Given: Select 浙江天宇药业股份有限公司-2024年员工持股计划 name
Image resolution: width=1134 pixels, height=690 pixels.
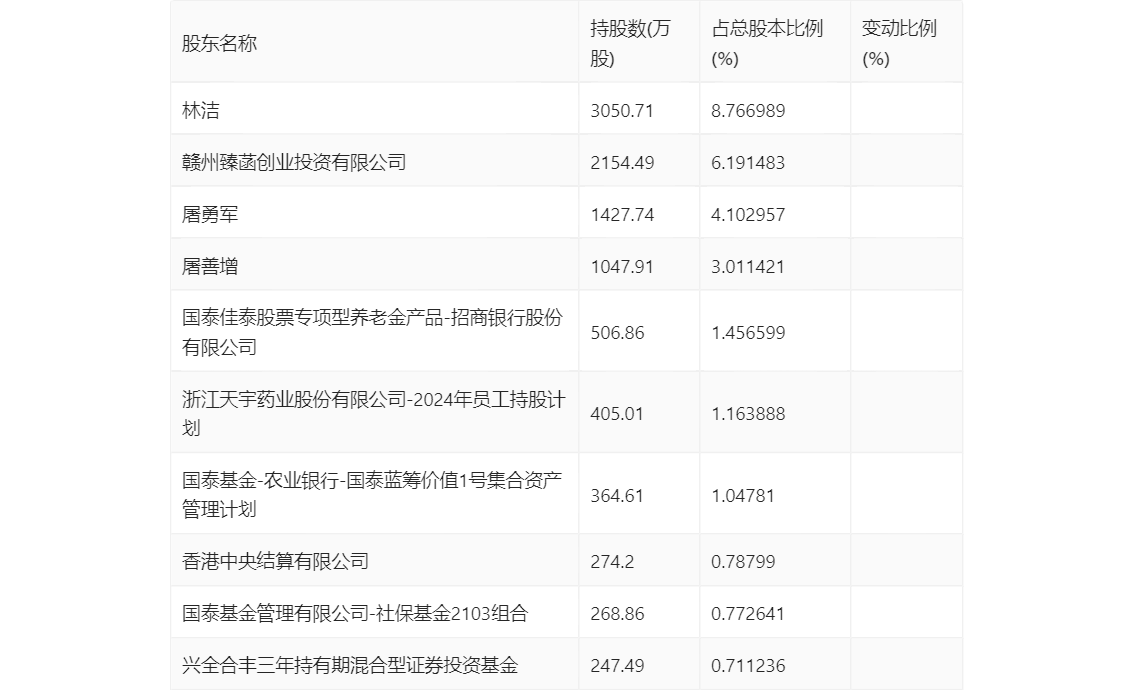Looking at the screenshot, I should (373, 414).
